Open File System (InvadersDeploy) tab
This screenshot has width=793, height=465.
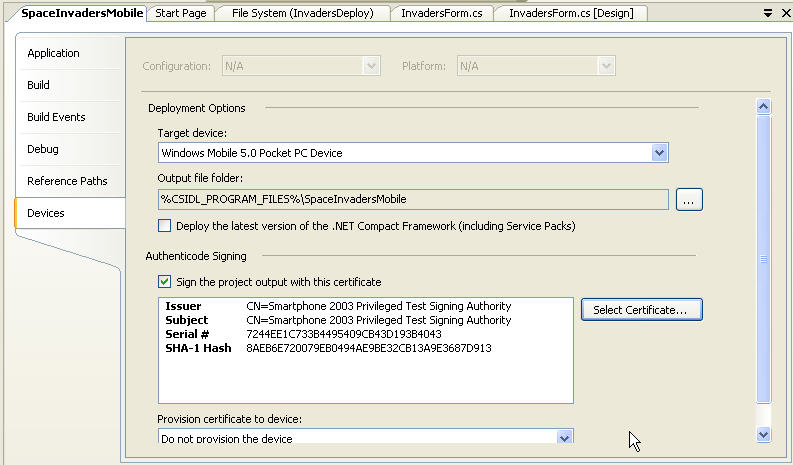pos(302,13)
